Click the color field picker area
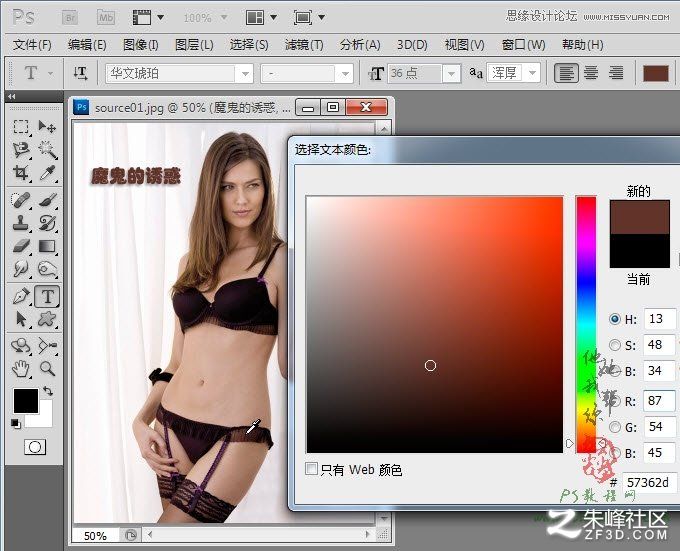Image resolution: width=680 pixels, height=551 pixels. point(435,325)
